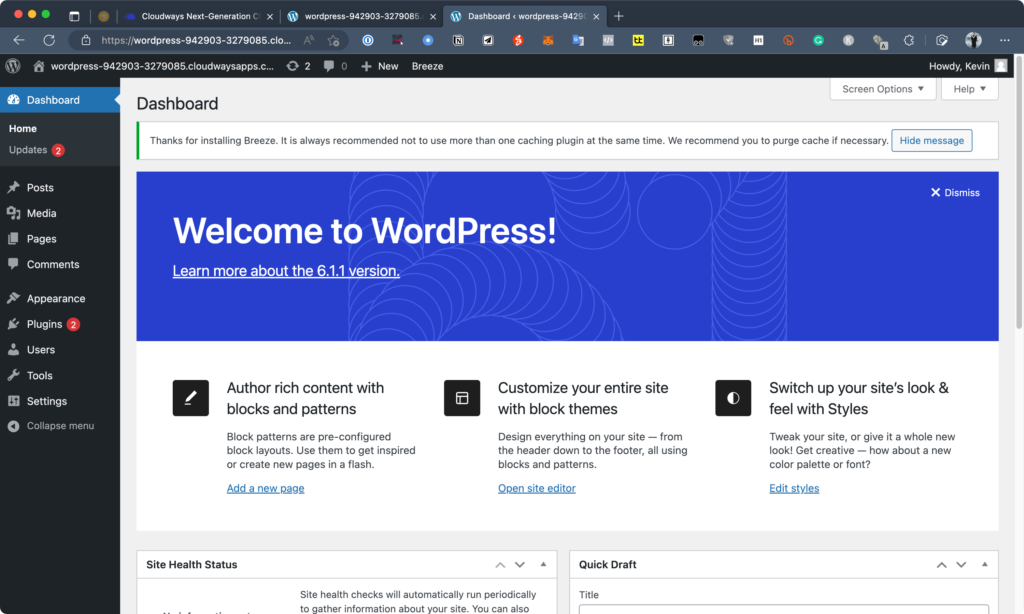Expand the Help dropdown
The image size is (1024, 614).
969,89
